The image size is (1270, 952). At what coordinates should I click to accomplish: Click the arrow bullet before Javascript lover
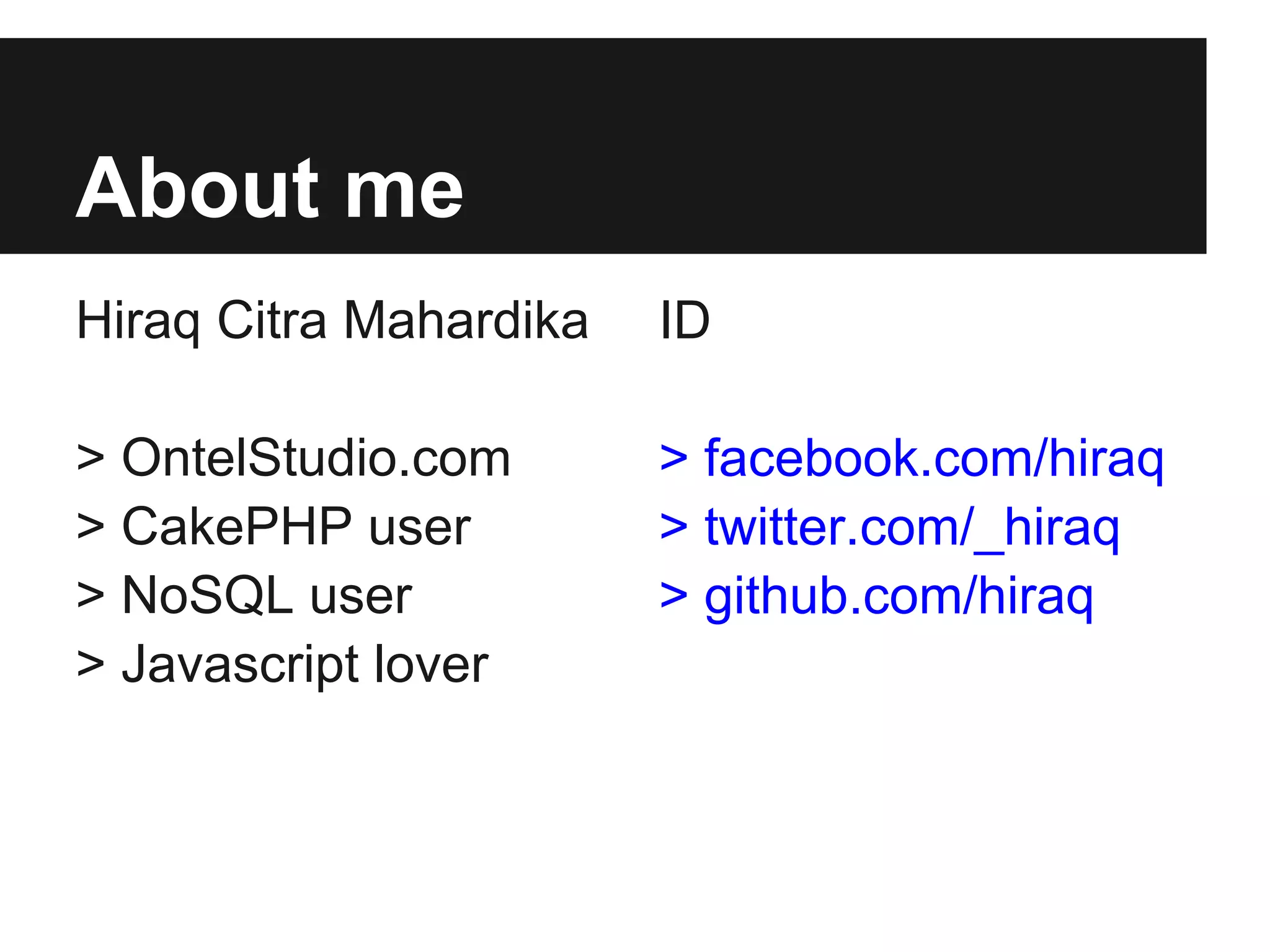coord(91,666)
